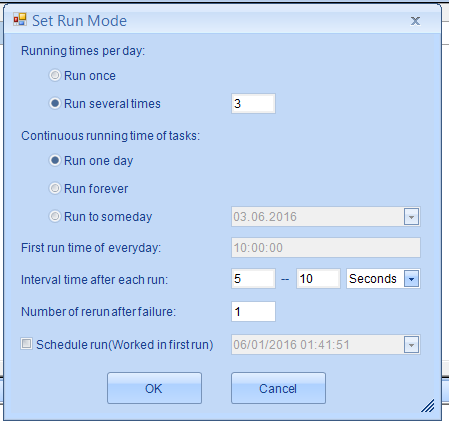Viewport: 449px width, 428px height.
Task: Click the First run time field 10:00:00
Action: click(326, 248)
